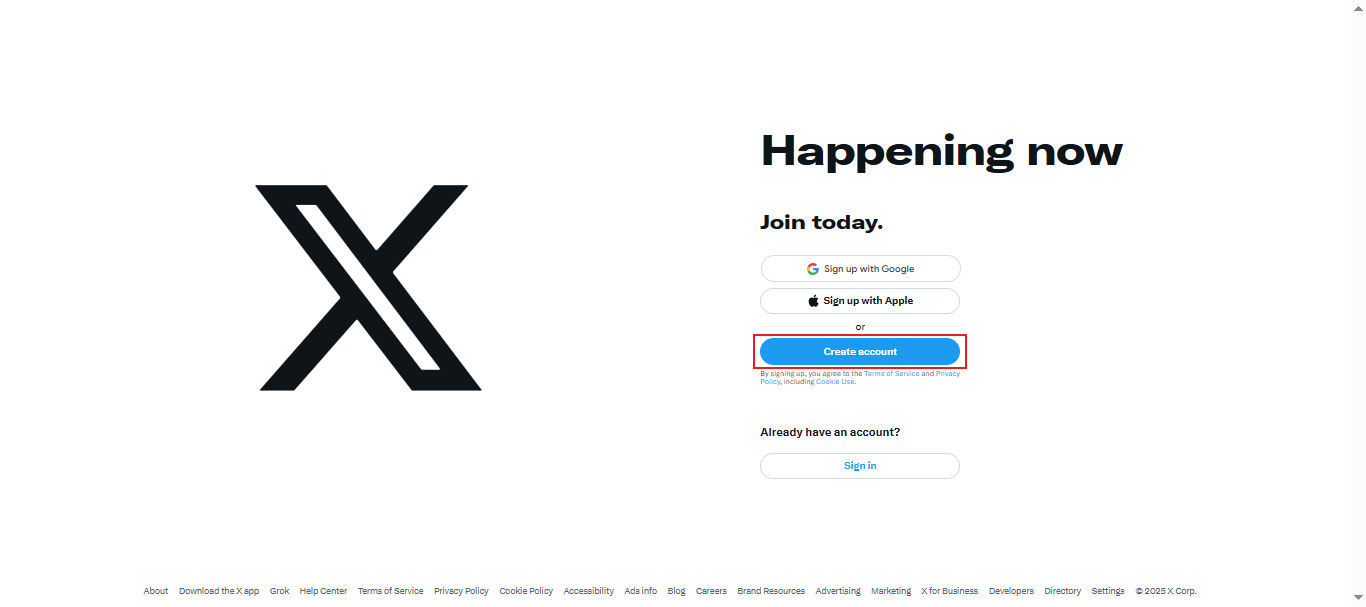The image size is (1366, 607).
Task: Open Settings from the footer
Action: coord(1108,591)
